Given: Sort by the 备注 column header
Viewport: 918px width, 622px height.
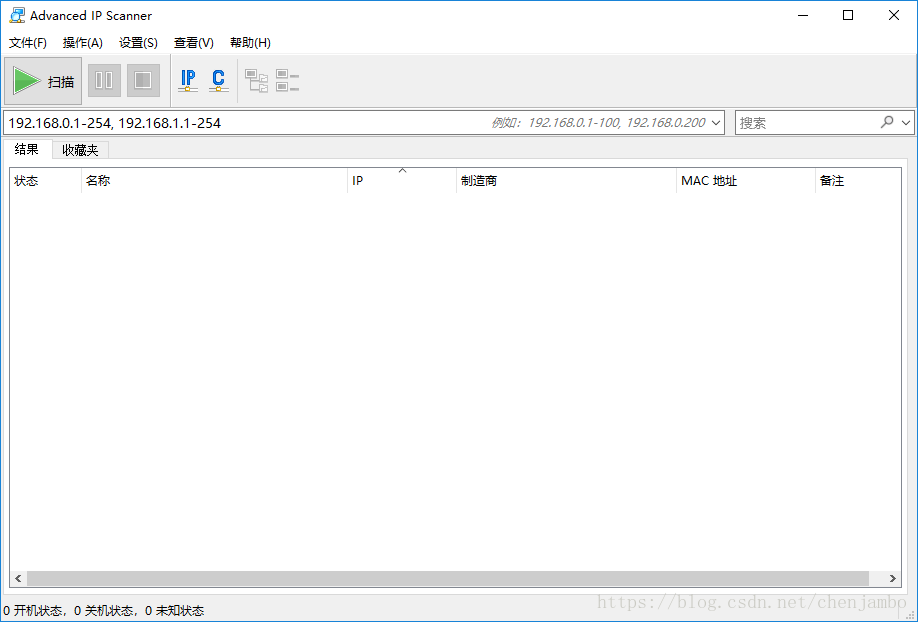Looking at the screenshot, I should tap(858, 180).
